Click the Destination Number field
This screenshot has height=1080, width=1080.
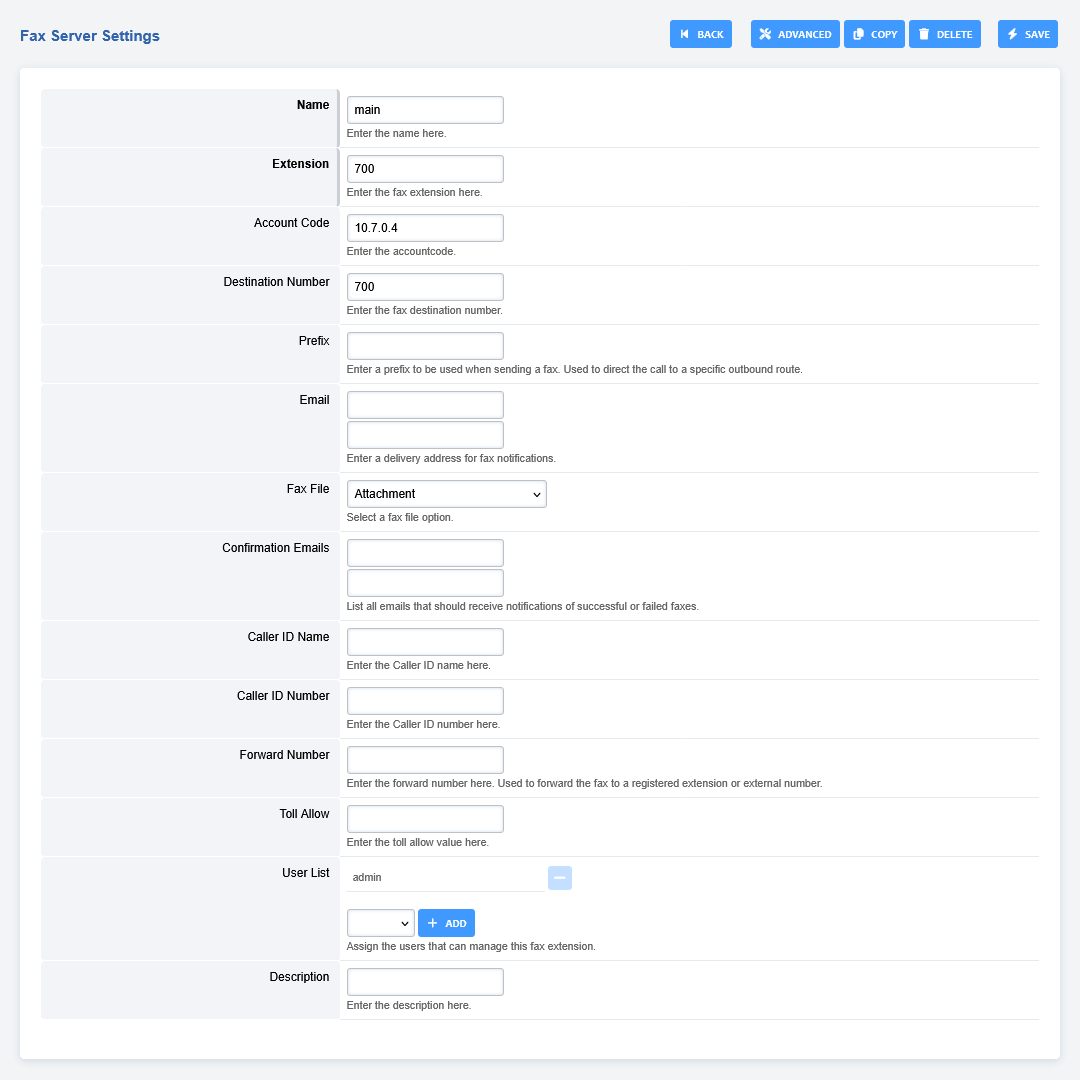[425, 287]
